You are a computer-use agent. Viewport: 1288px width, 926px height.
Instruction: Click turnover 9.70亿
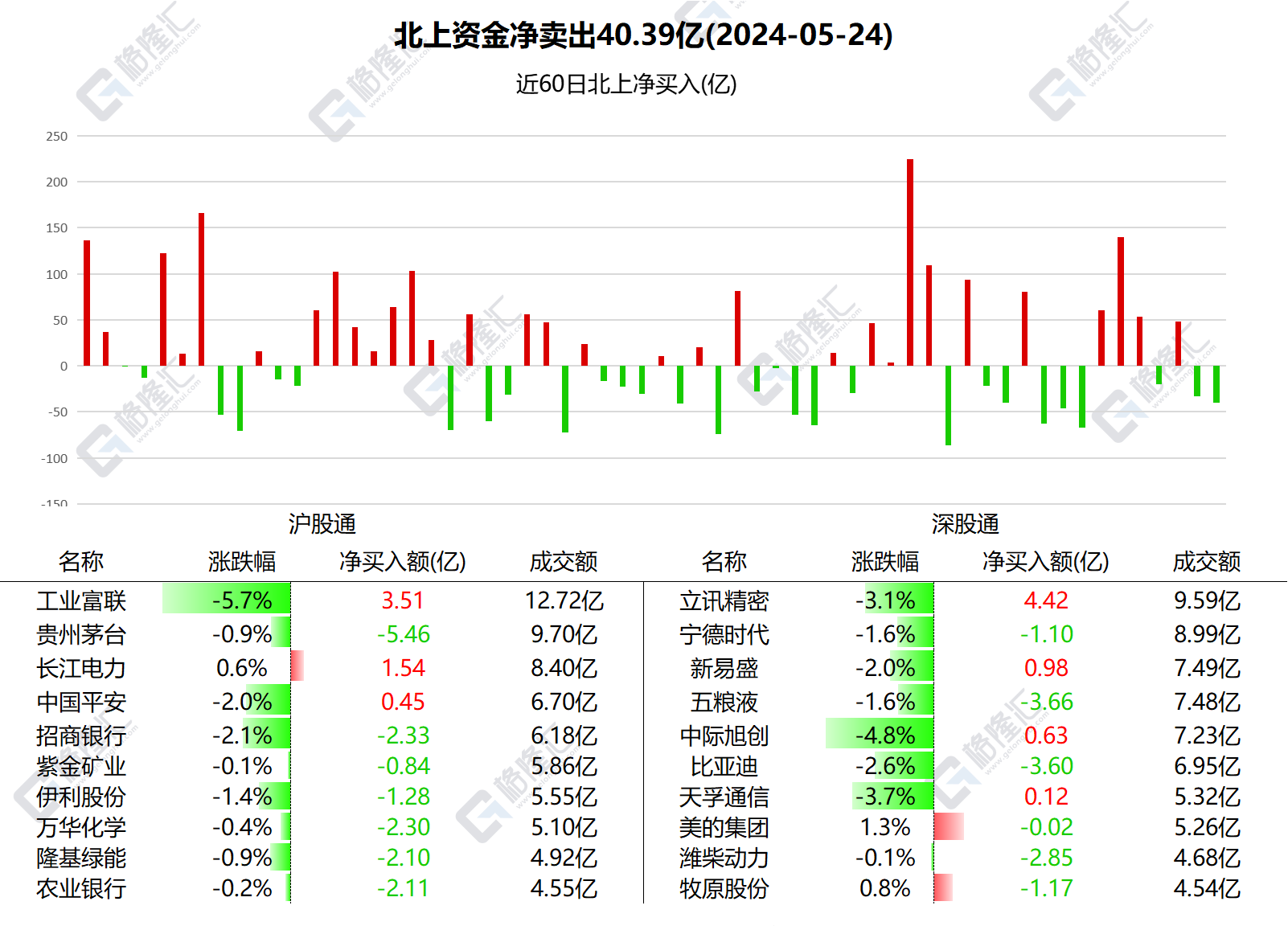click(564, 634)
